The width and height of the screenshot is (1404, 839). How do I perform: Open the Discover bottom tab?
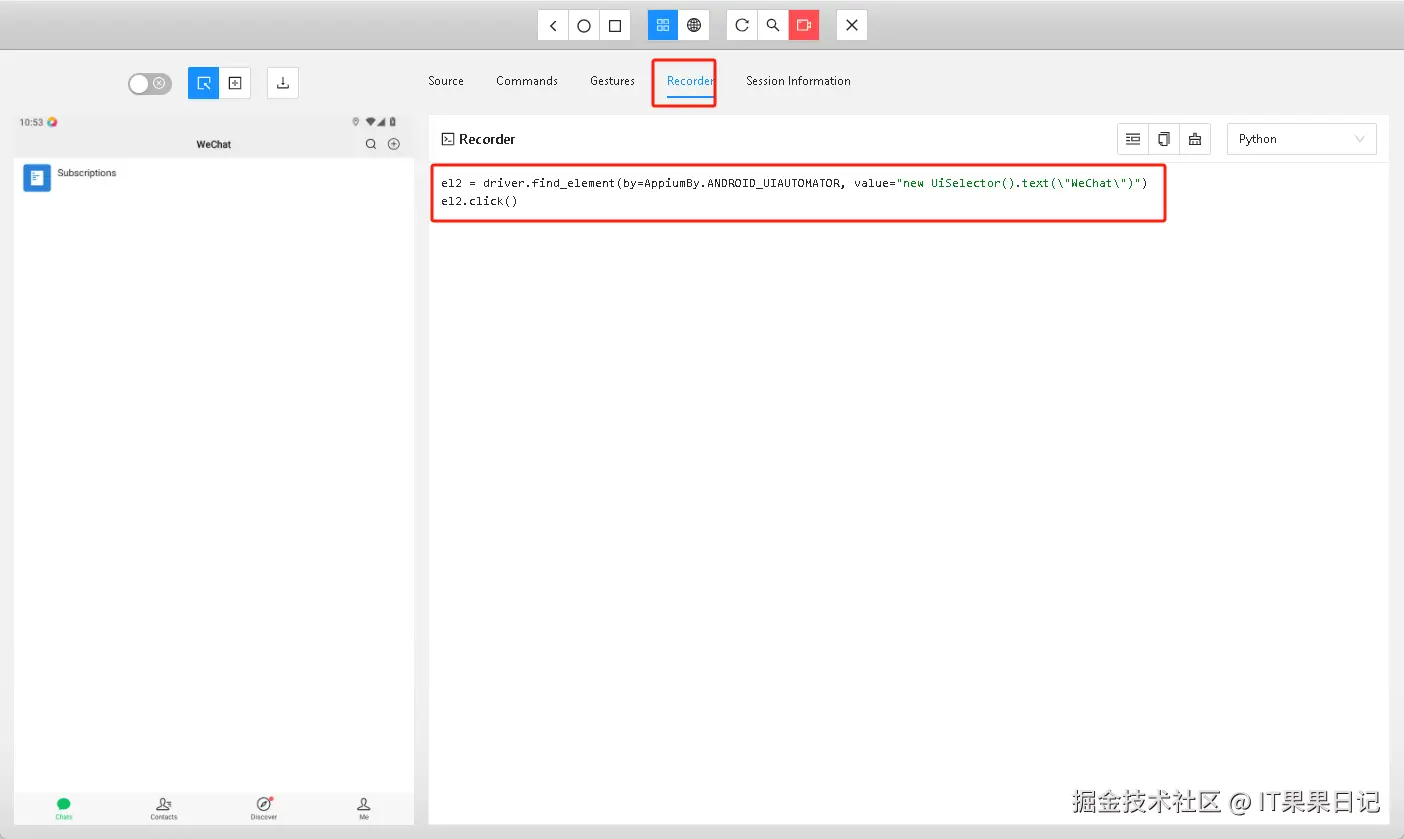pos(264,809)
